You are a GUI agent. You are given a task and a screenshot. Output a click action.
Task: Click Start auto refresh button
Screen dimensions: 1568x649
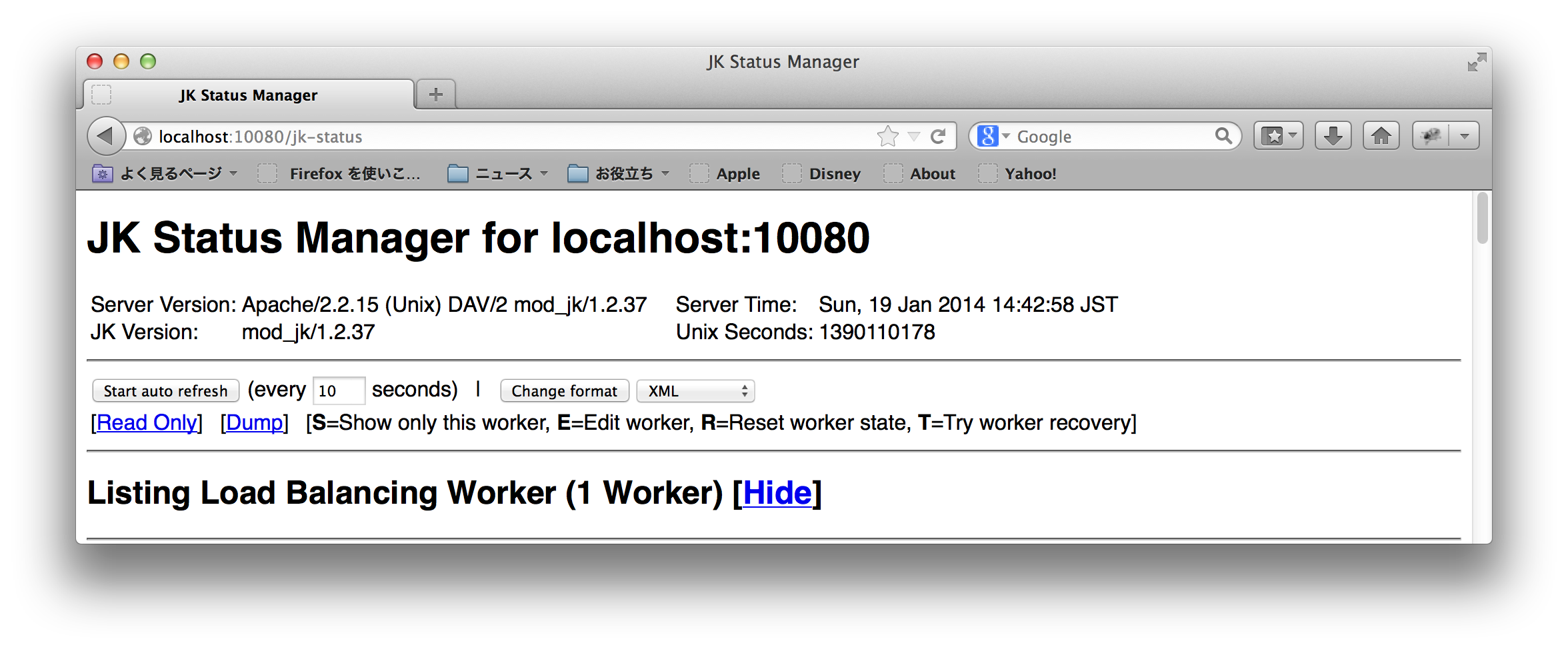click(165, 390)
